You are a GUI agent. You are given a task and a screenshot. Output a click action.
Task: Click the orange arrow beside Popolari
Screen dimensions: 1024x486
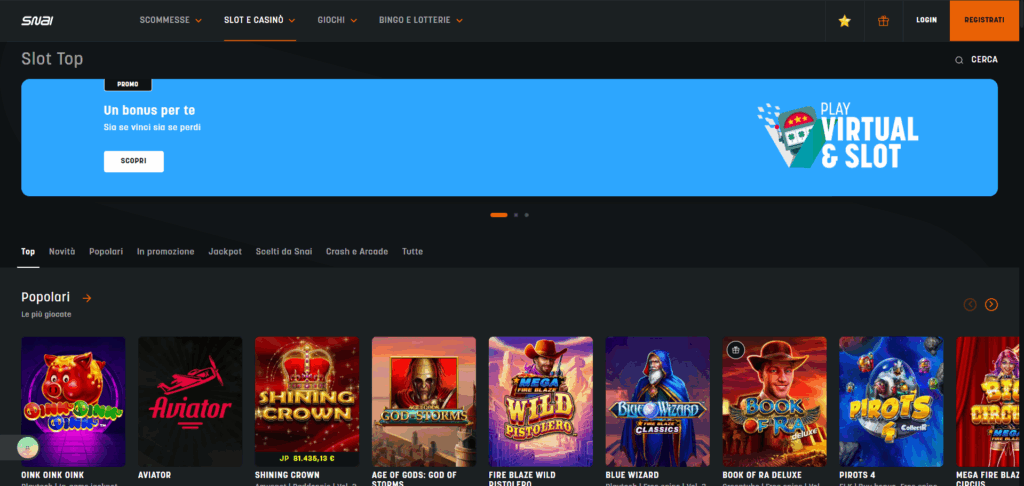88,298
